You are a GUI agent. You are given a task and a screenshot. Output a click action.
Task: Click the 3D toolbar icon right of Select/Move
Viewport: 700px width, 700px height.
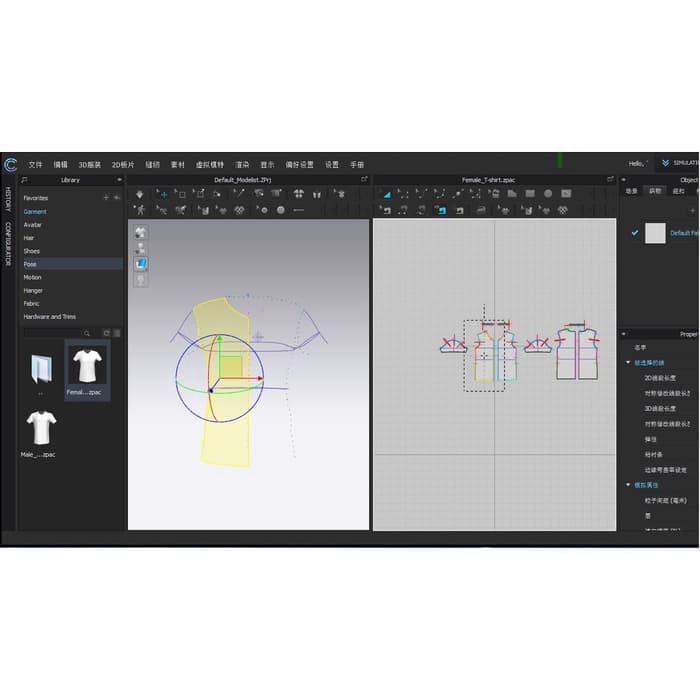[180, 194]
